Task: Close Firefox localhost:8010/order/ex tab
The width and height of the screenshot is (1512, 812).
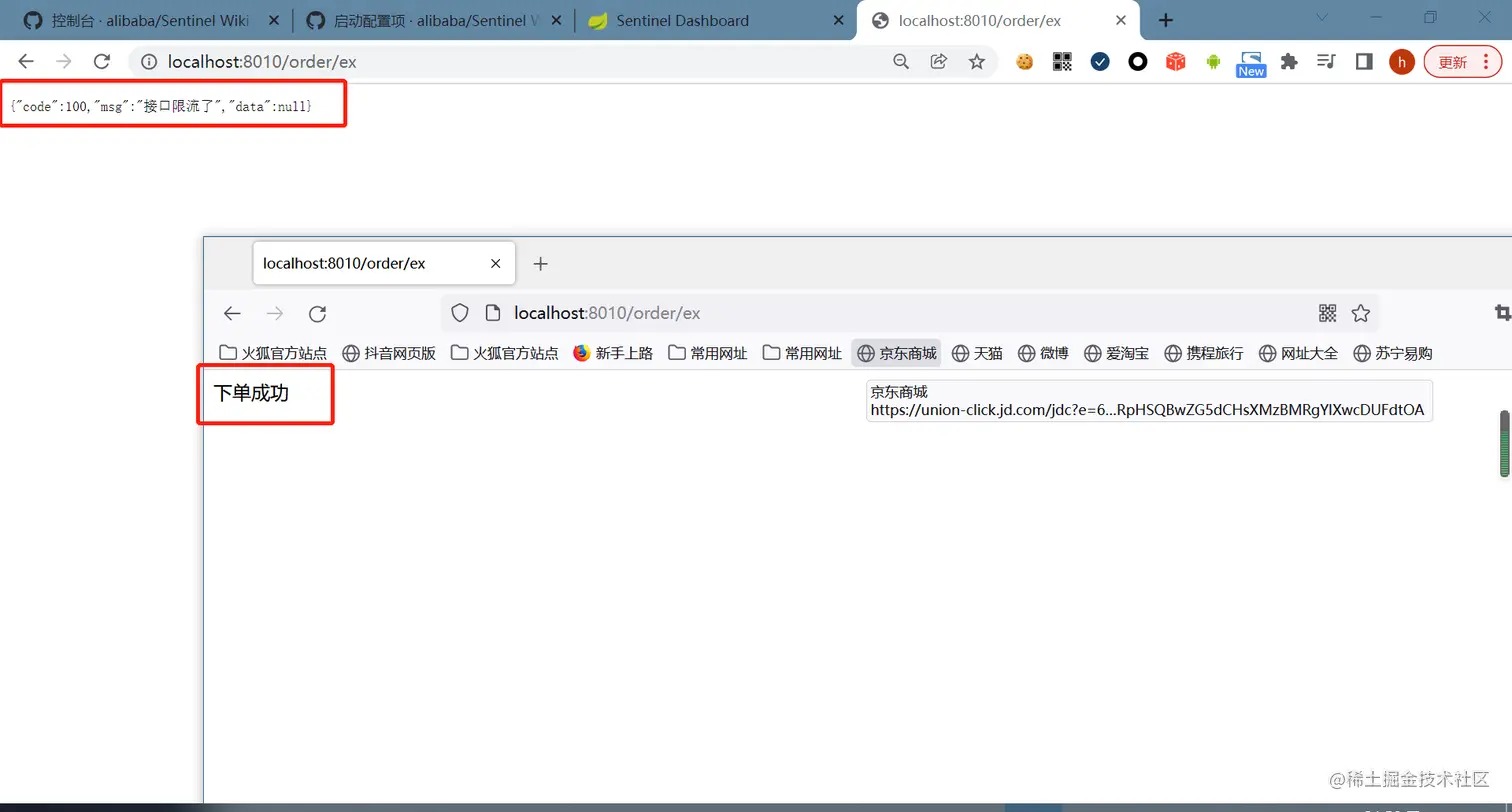Action: tap(495, 264)
